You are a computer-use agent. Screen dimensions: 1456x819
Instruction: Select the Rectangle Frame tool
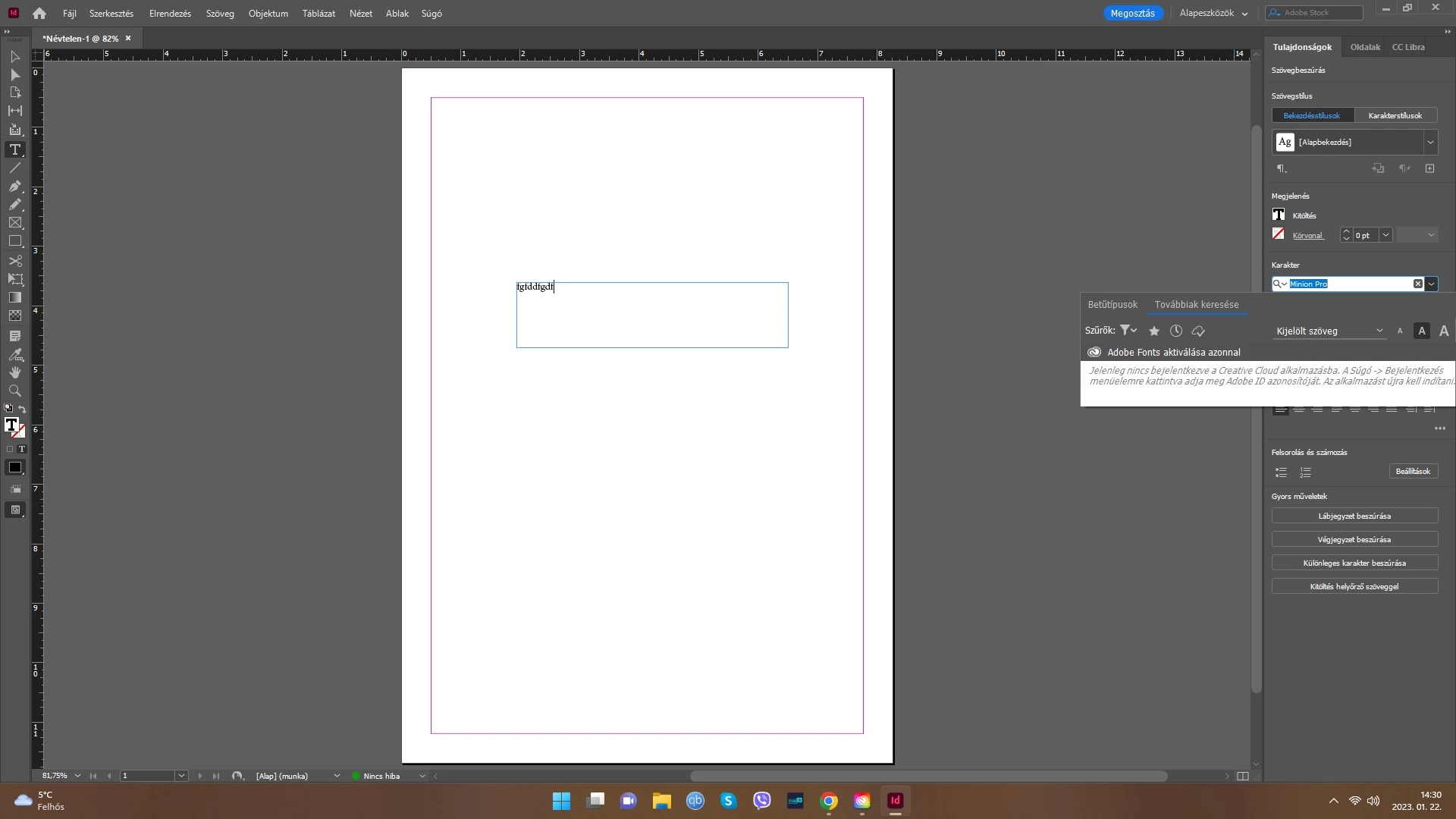[14, 223]
